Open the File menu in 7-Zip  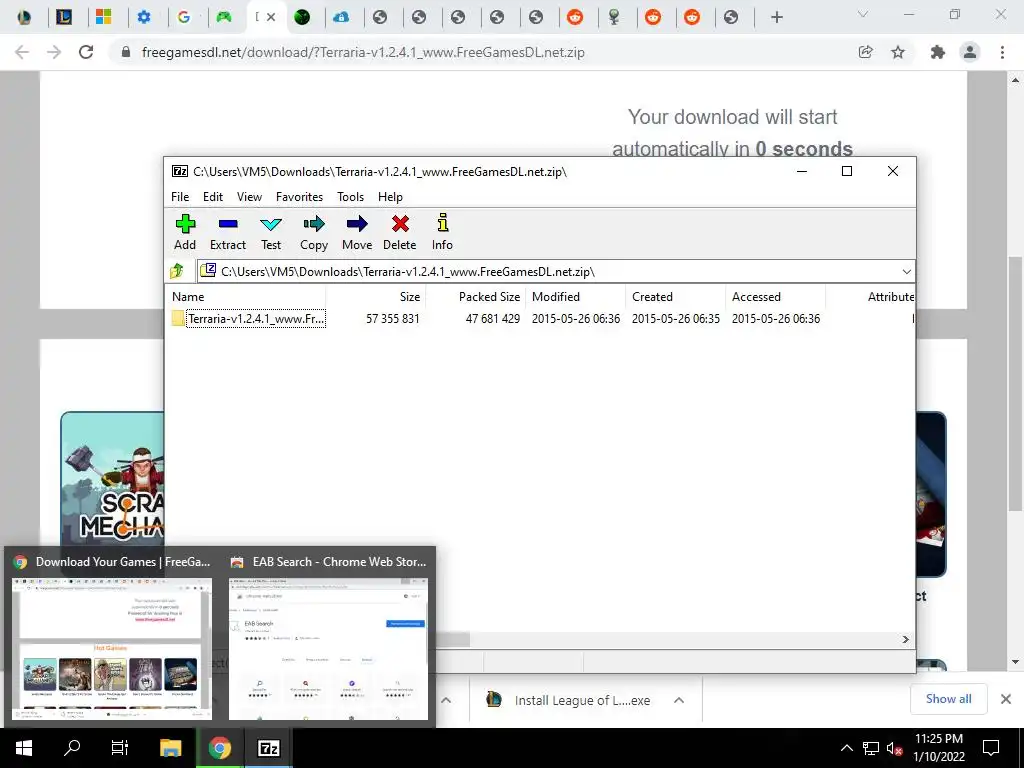[x=180, y=197]
